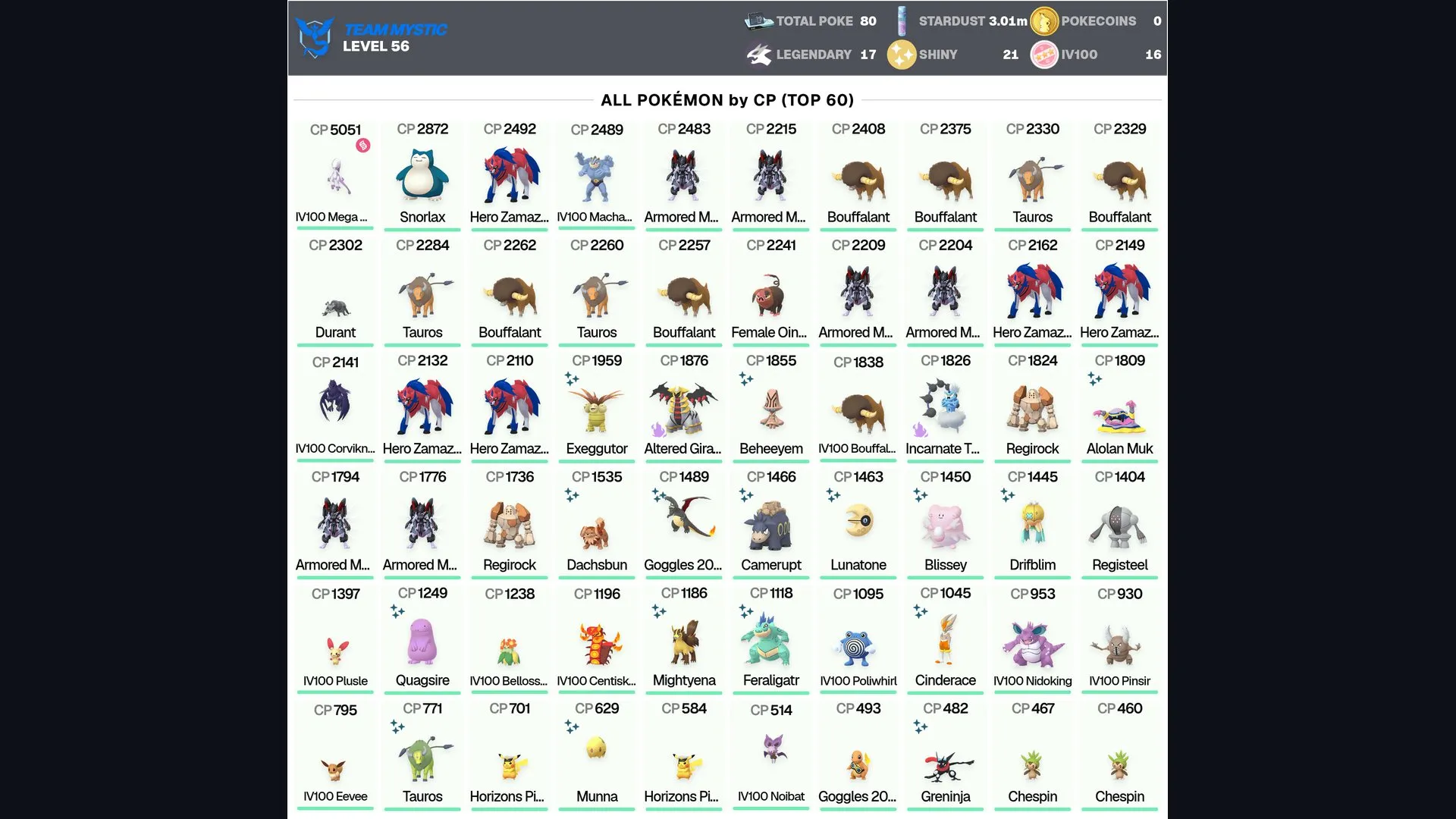Image resolution: width=1456 pixels, height=819 pixels.
Task: Select the Goggles Charizard CP 1489 sprite
Action: click(x=689, y=518)
